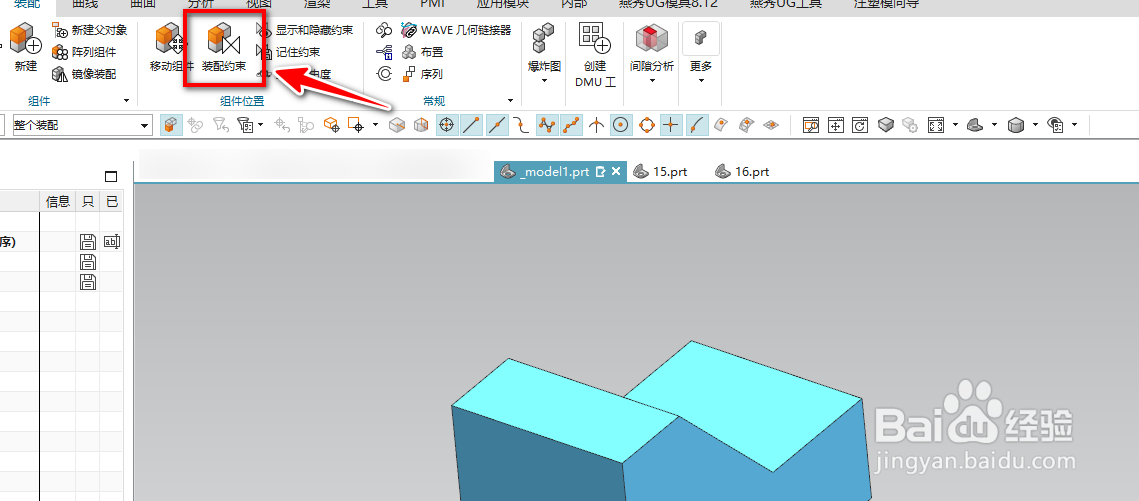Toggle the orange assembly cube selection filter

170,126
